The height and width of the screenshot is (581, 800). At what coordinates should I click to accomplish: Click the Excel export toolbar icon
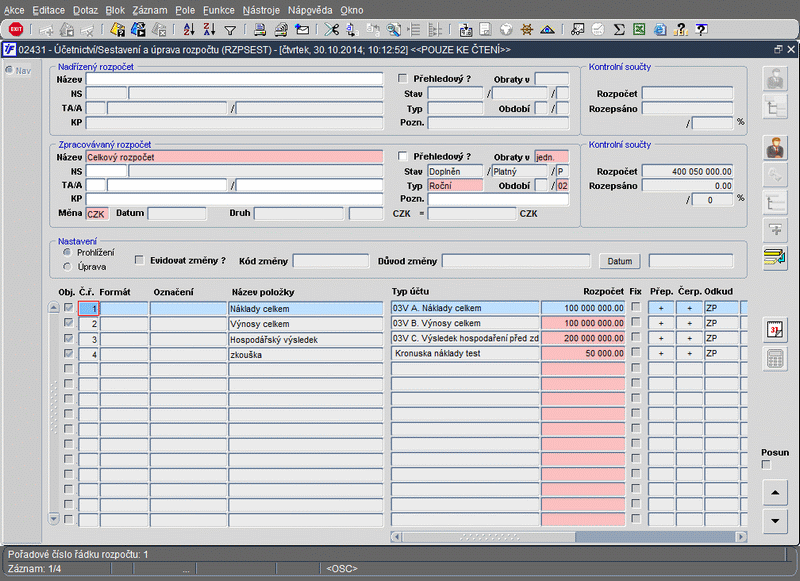point(638,29)
